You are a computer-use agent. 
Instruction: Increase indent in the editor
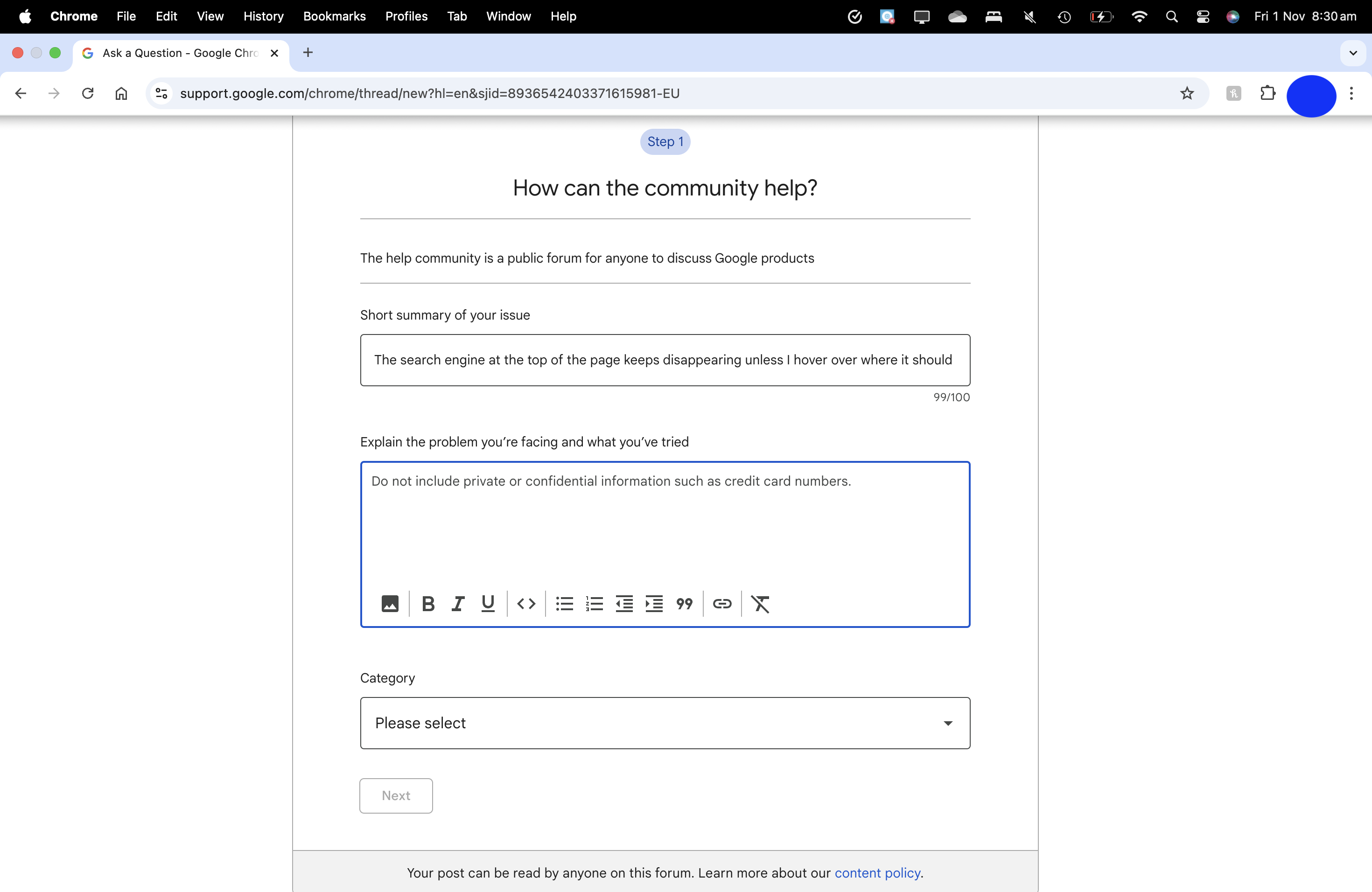click(x=654, y=603)
